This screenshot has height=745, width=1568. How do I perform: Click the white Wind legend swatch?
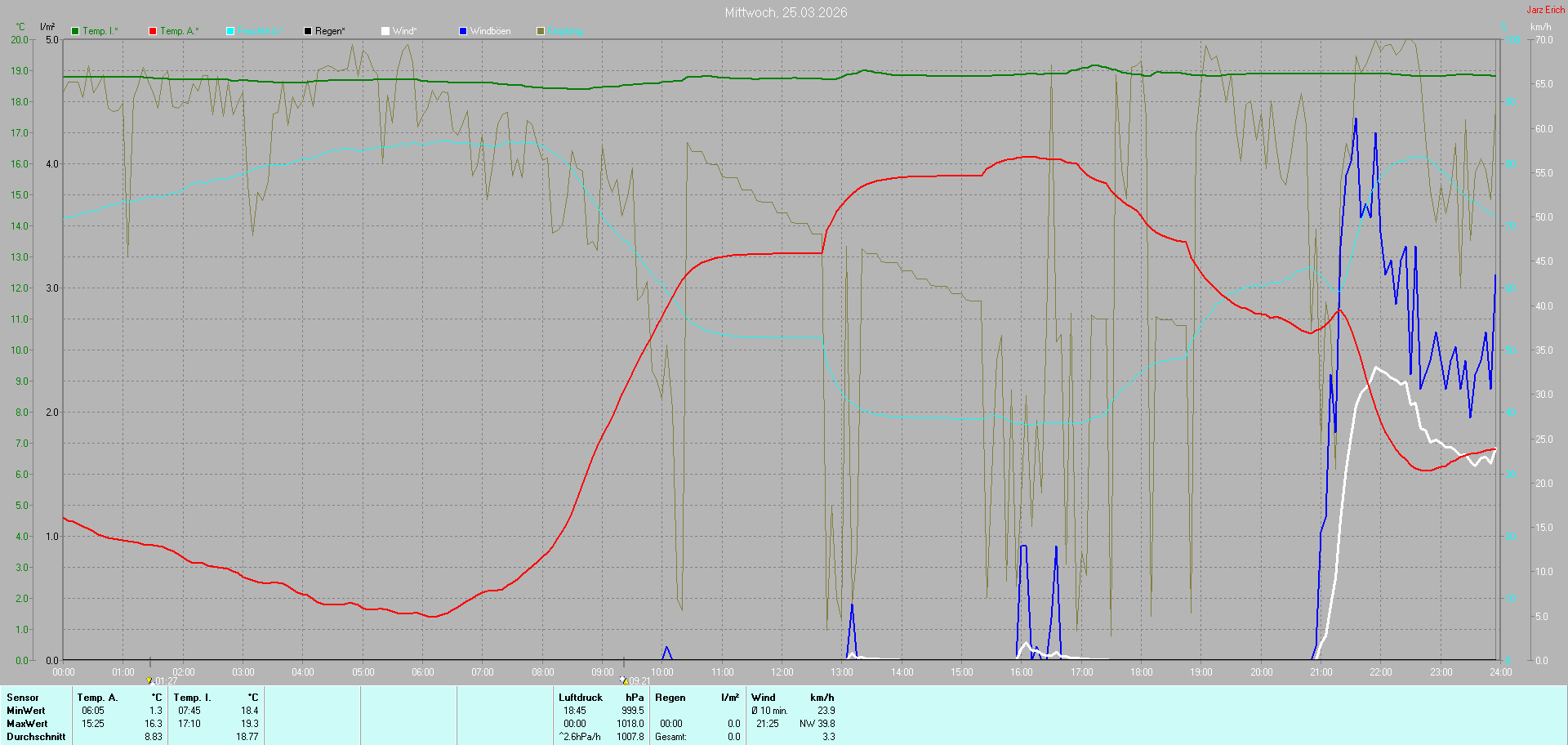(385, 31)
